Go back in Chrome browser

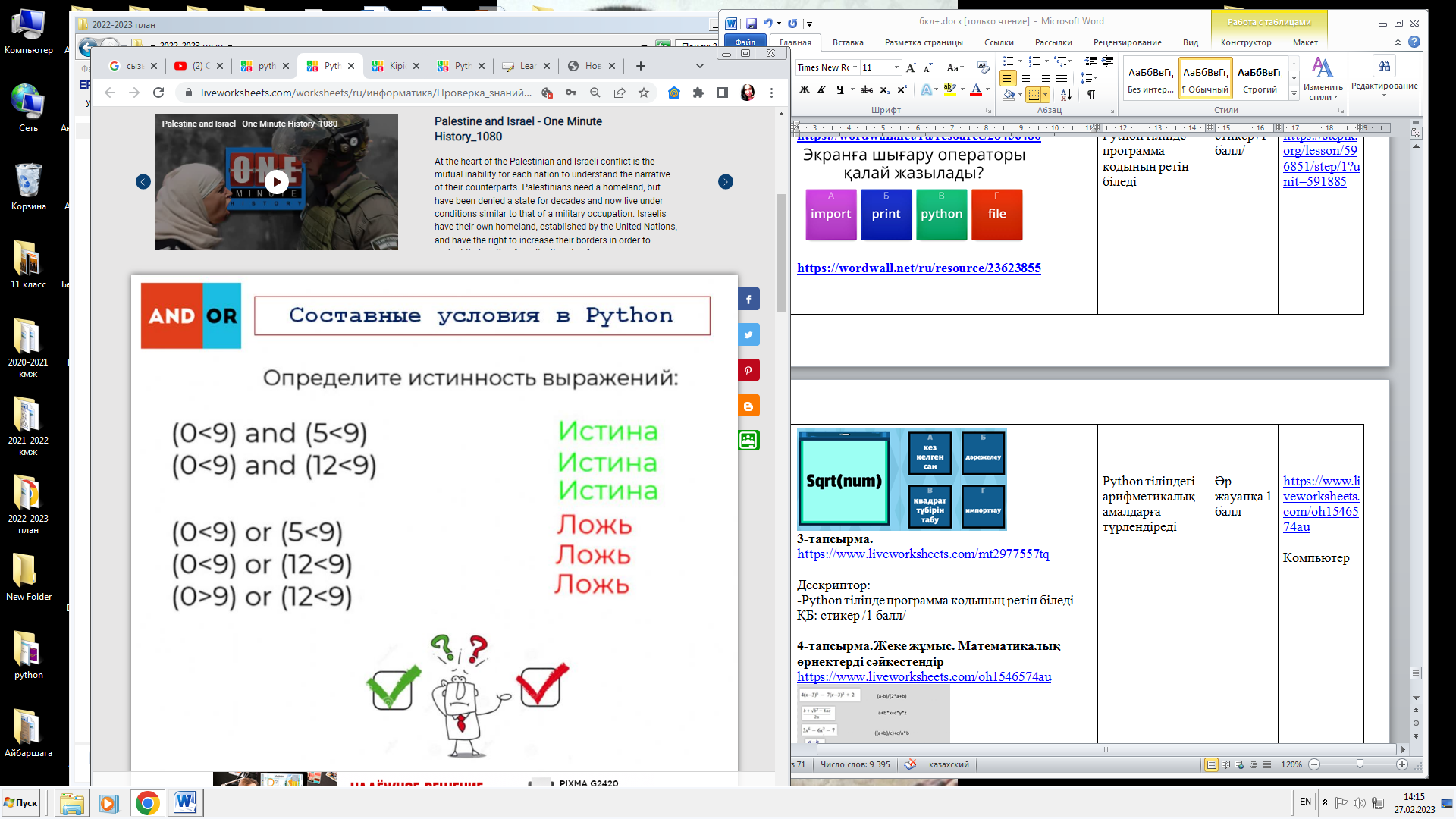click(x=110, y=93)
